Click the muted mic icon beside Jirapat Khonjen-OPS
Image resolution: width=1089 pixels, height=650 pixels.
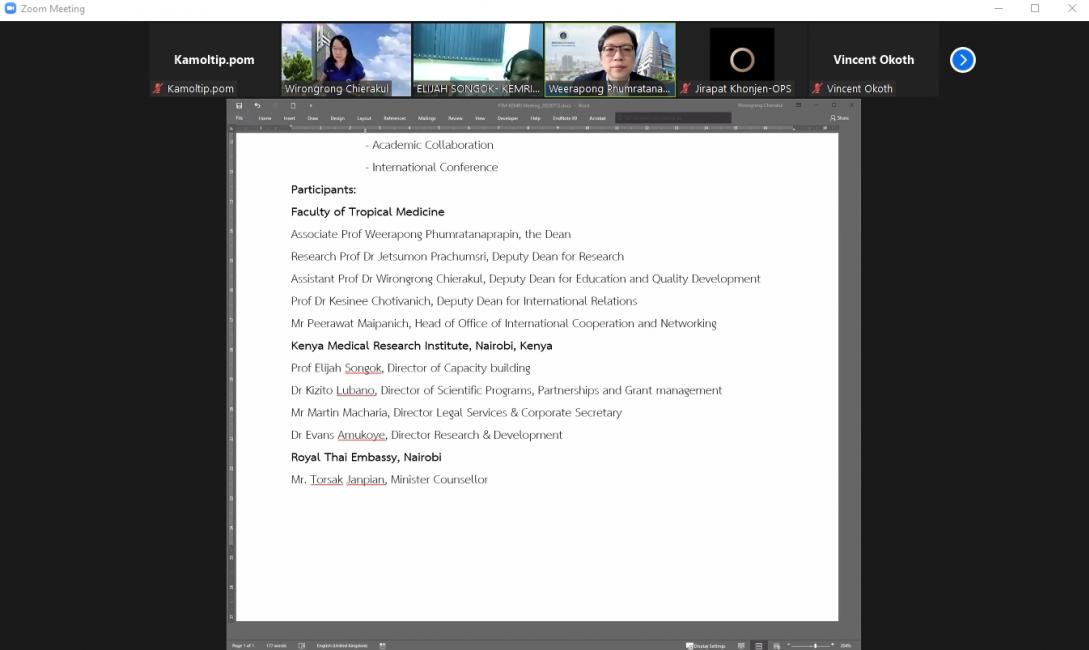coord(685,88)
